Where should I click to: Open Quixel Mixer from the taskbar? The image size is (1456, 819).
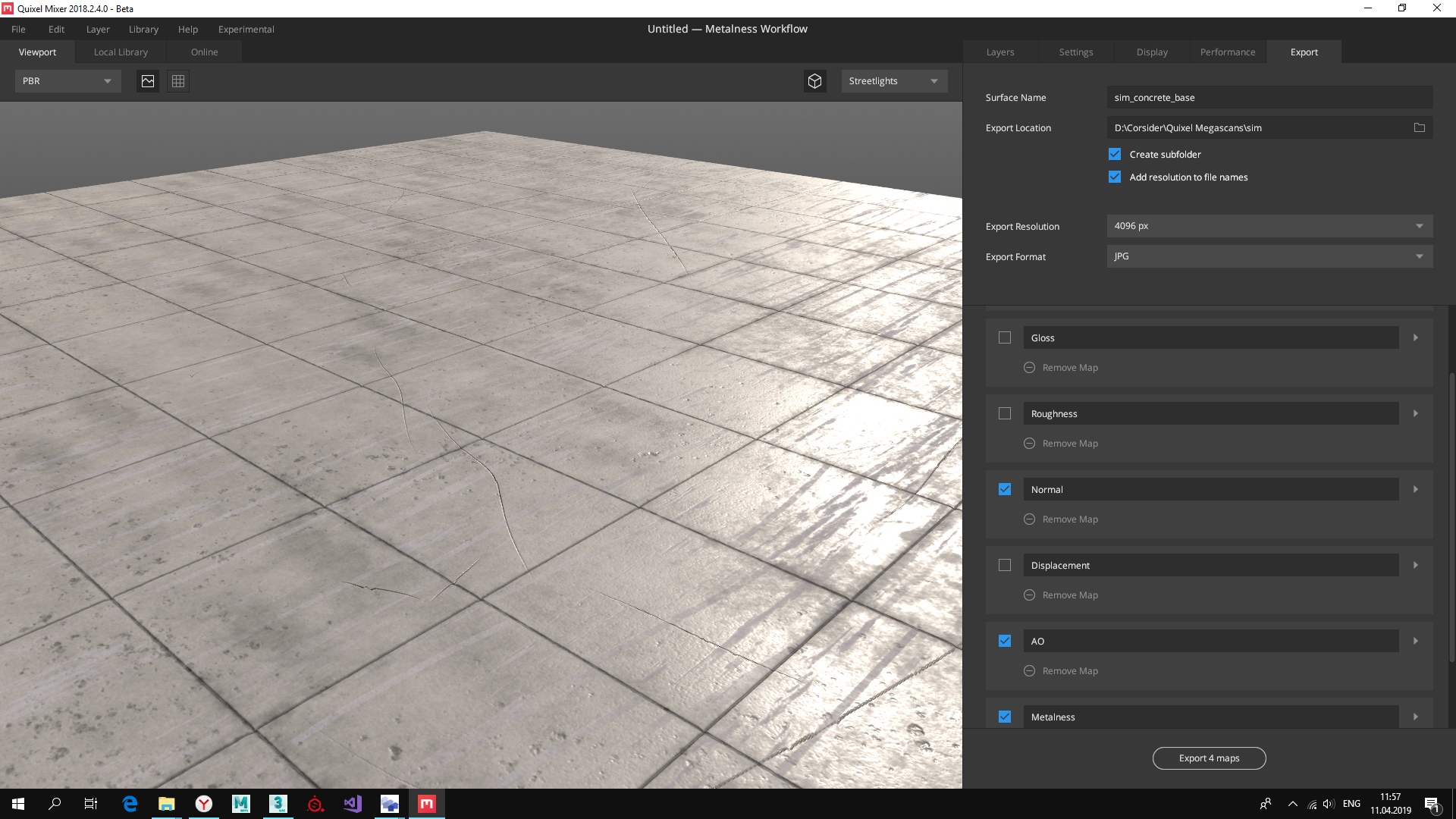[426, 804]
